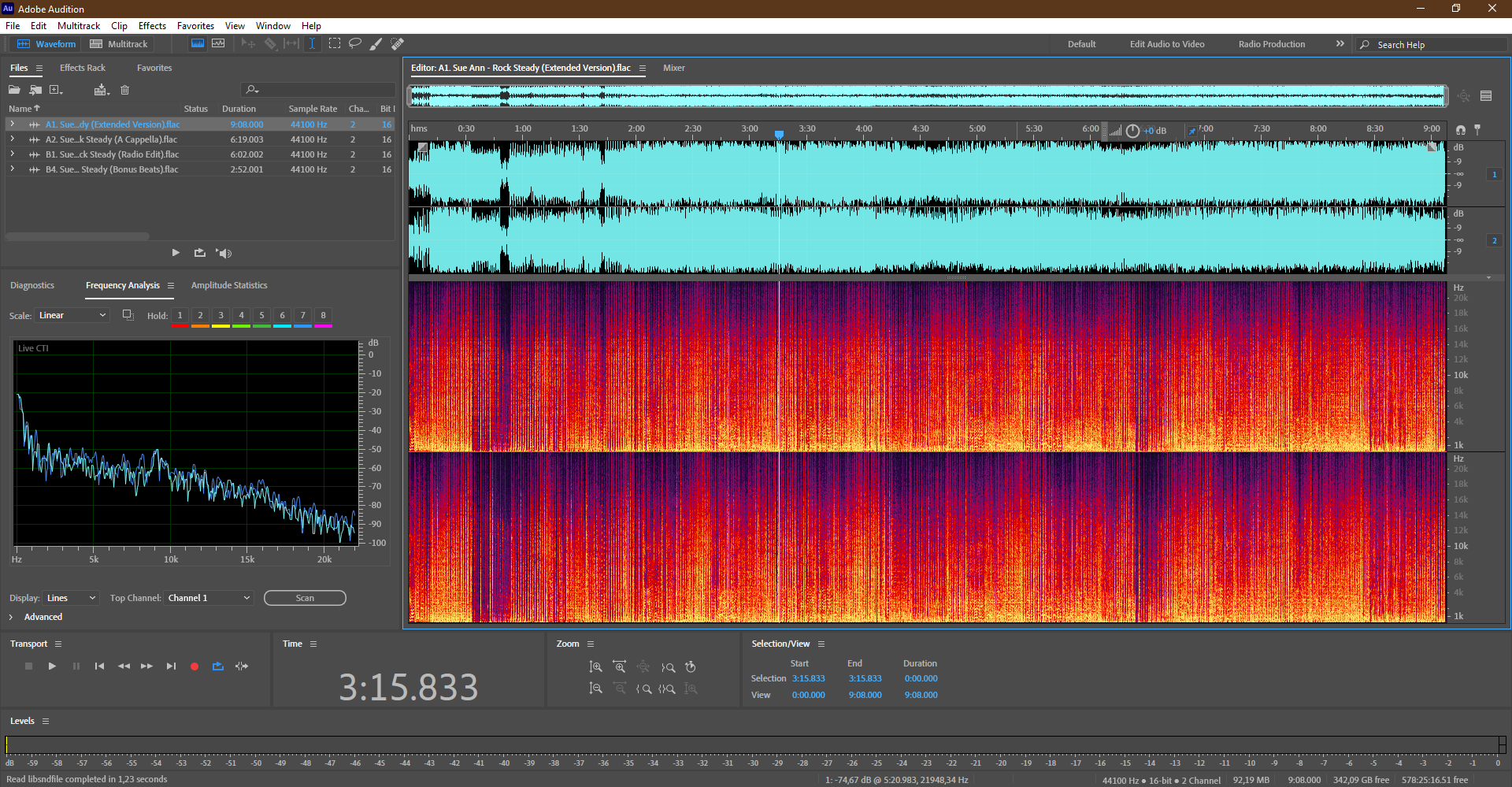The image size is (1512, 787).
Task: Move playhead to previous marker
Action: point(99,666)
